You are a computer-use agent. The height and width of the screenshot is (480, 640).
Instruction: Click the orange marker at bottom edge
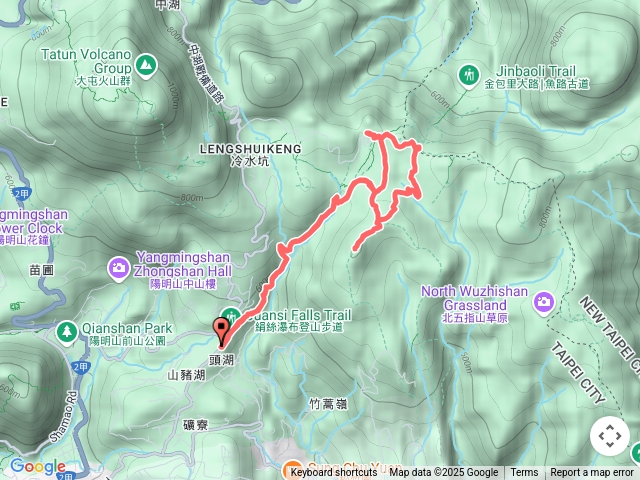point(292,469)
